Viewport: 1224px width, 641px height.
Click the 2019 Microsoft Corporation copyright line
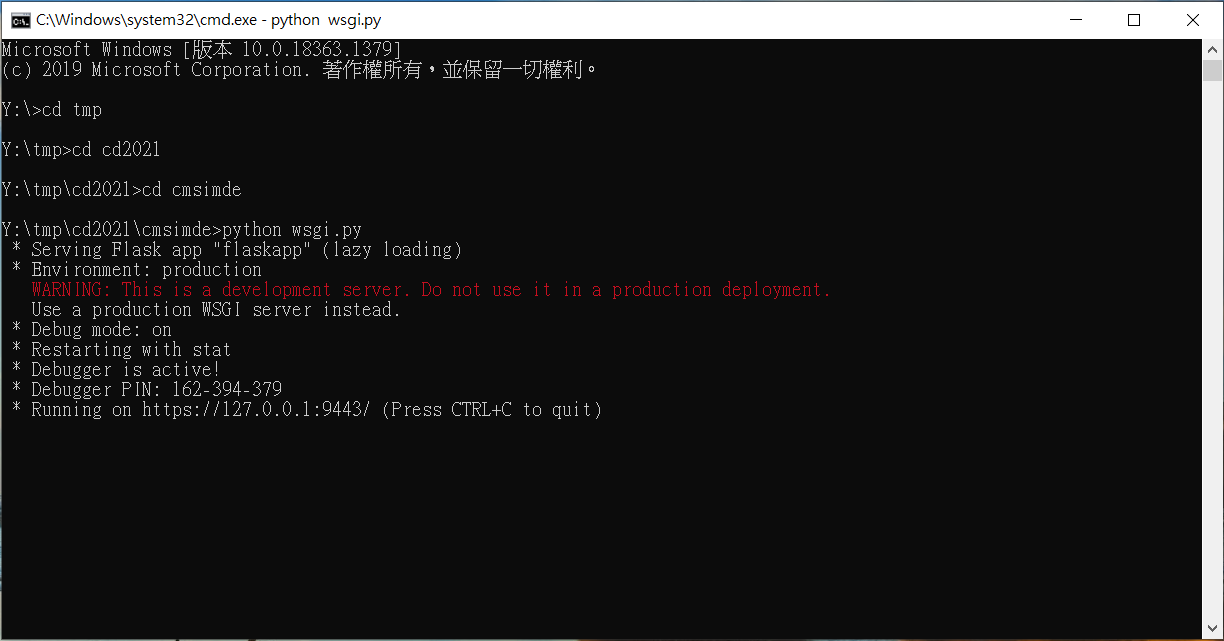(300, 70)
